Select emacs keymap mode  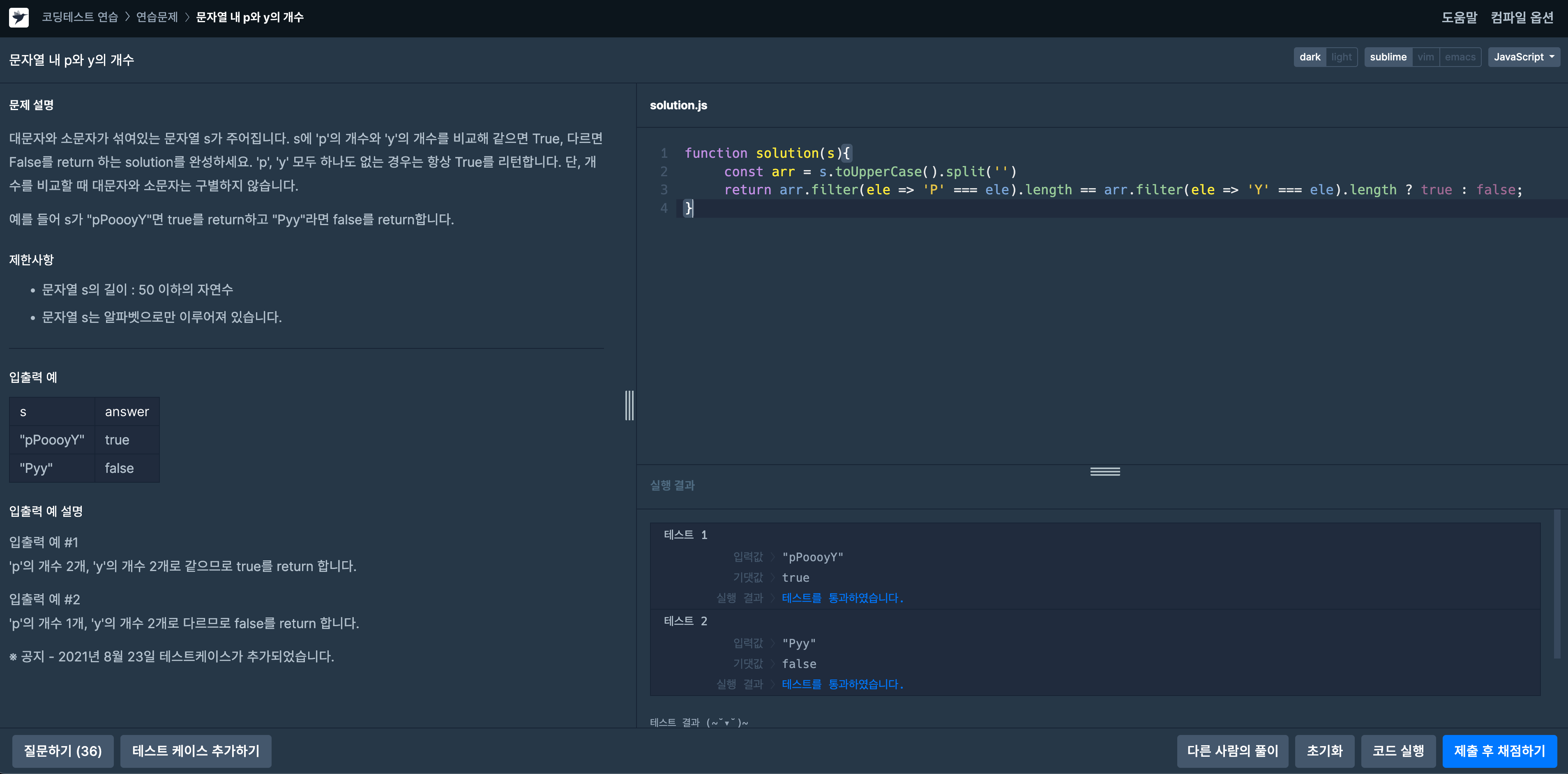point(1460,57)
